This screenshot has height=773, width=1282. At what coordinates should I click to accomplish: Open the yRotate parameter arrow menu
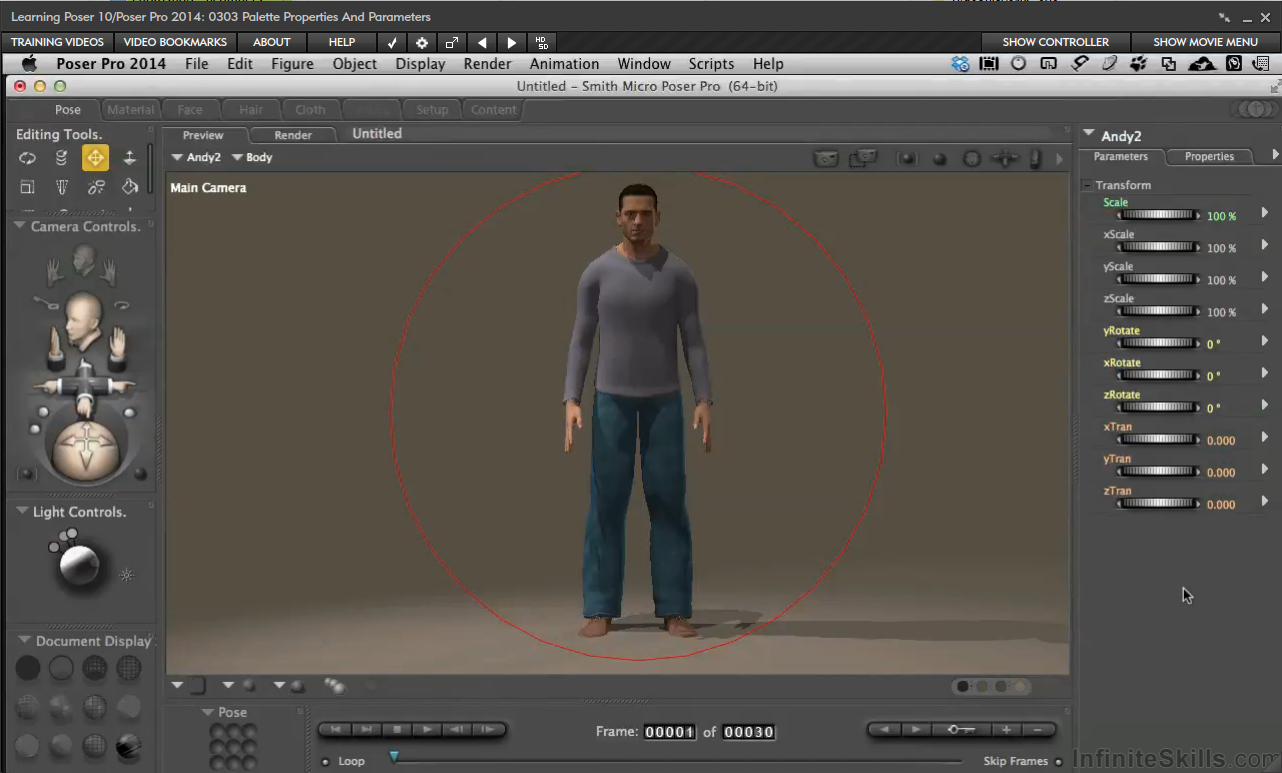1265,340
